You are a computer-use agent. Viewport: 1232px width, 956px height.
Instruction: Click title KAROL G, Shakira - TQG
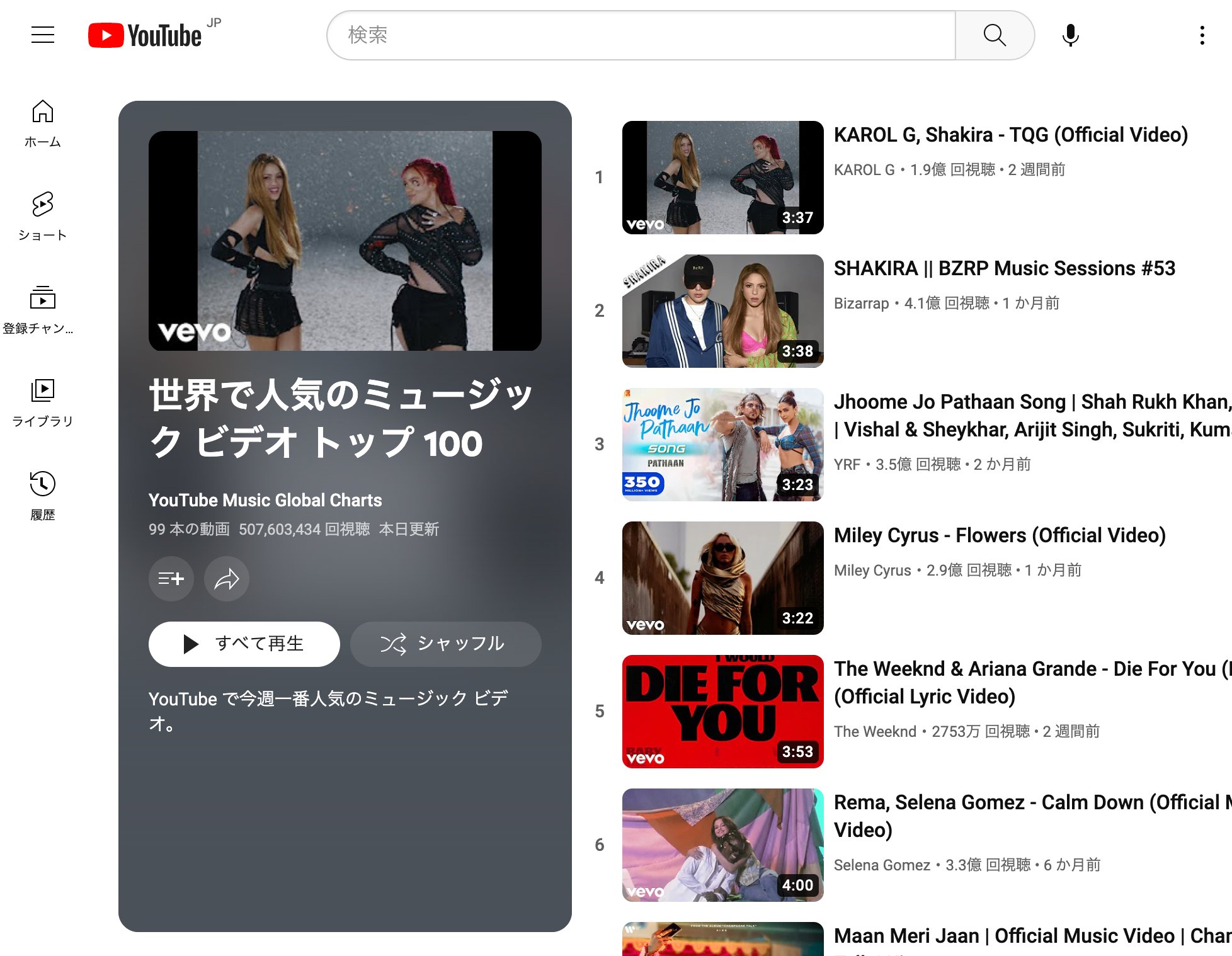point(1011,135)
